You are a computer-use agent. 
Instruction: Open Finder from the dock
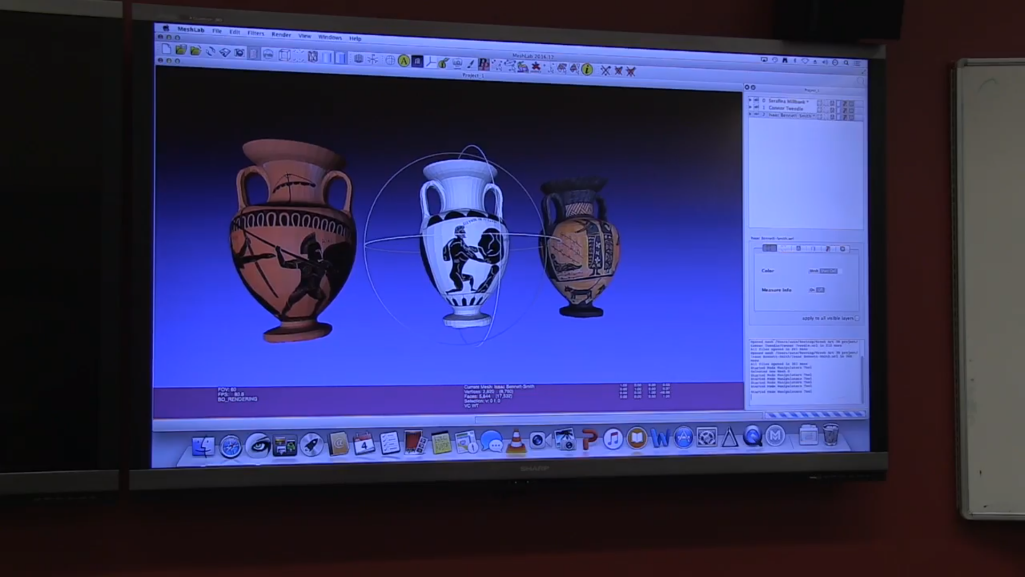(x=203, y=447)
